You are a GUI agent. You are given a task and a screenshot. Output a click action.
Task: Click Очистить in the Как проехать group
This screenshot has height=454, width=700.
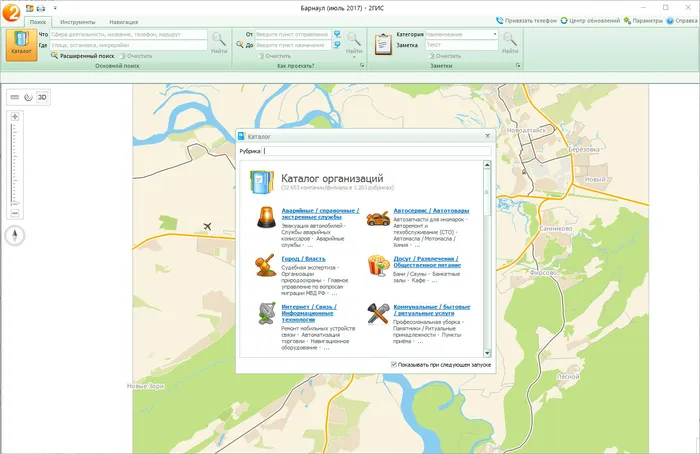[x=274, y=56]
